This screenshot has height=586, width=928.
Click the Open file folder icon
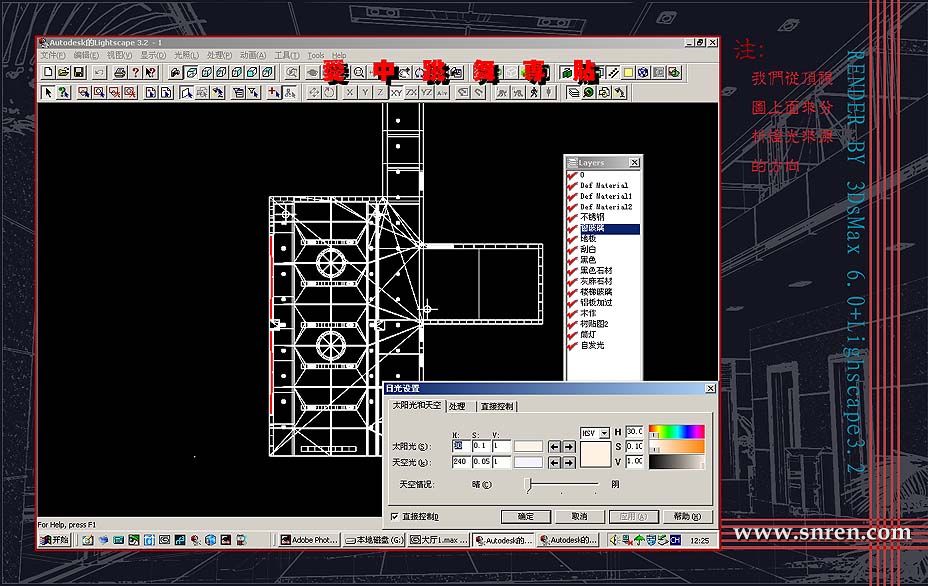(63, 72)
